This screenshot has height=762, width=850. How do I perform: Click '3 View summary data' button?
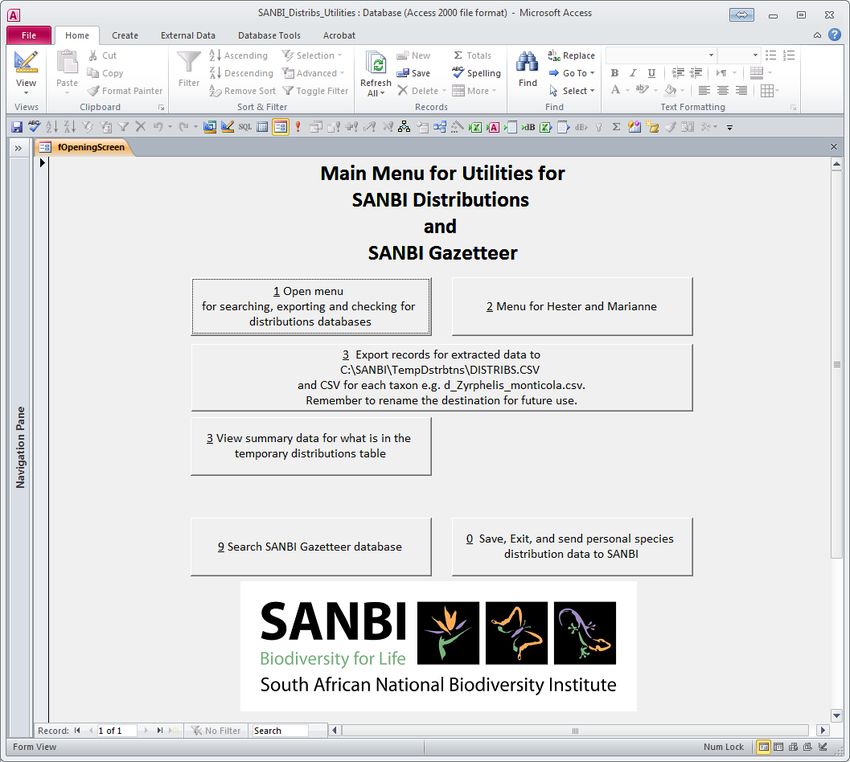point(311,446)
